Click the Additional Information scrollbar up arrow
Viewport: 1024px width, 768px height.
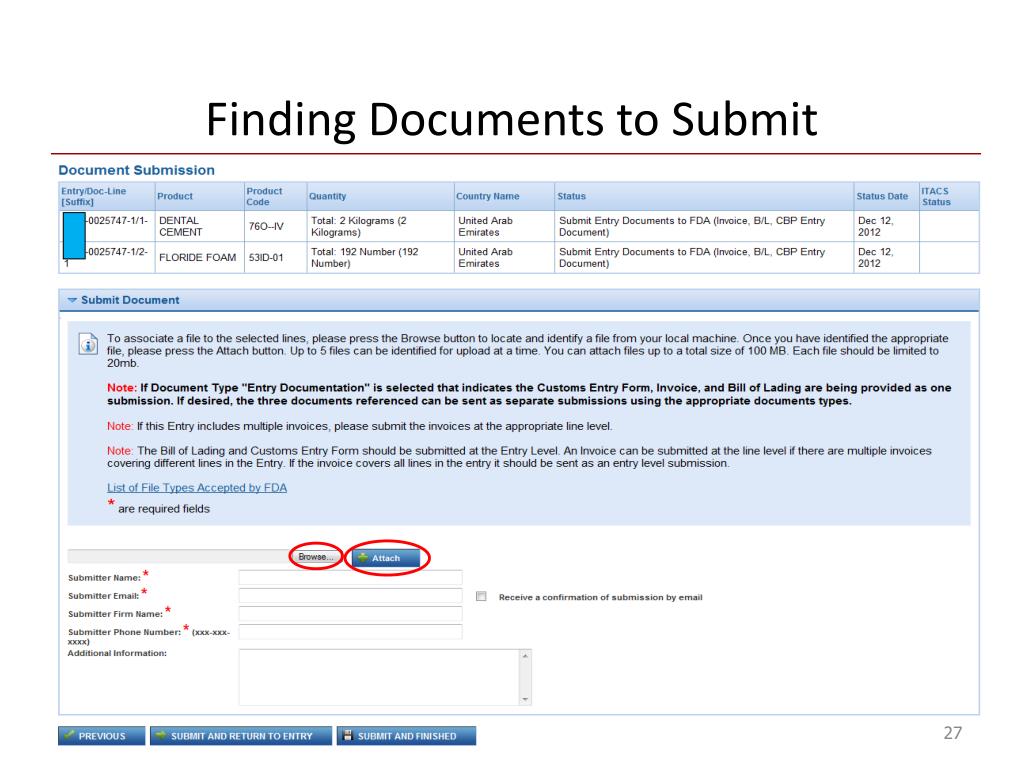(526, 655)
